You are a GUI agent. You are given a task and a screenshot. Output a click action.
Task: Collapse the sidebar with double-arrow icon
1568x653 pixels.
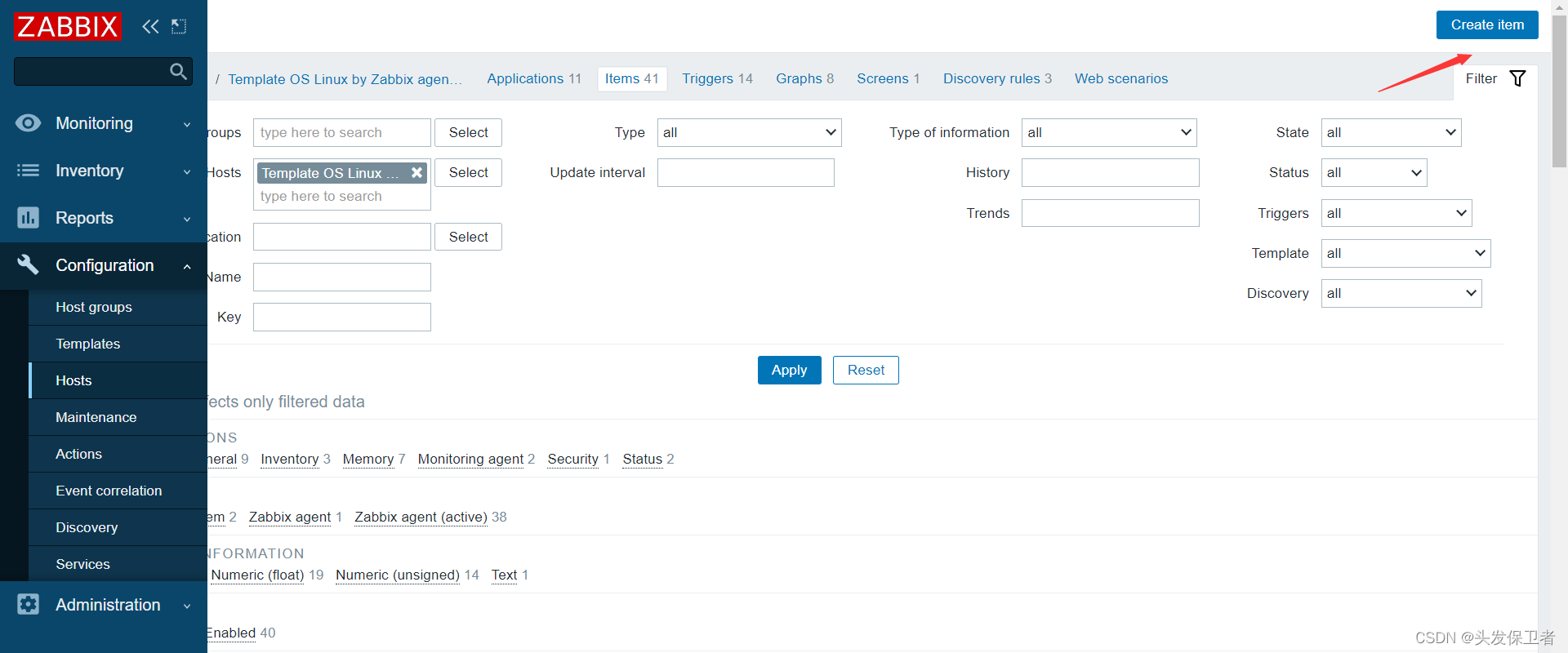(150, 27)
